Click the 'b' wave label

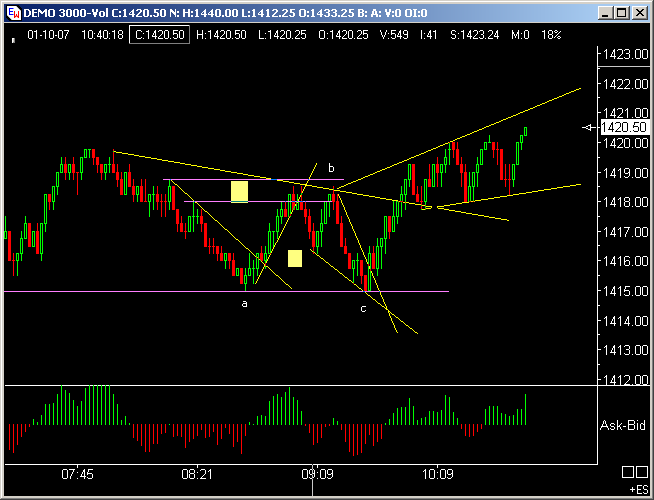331,168
